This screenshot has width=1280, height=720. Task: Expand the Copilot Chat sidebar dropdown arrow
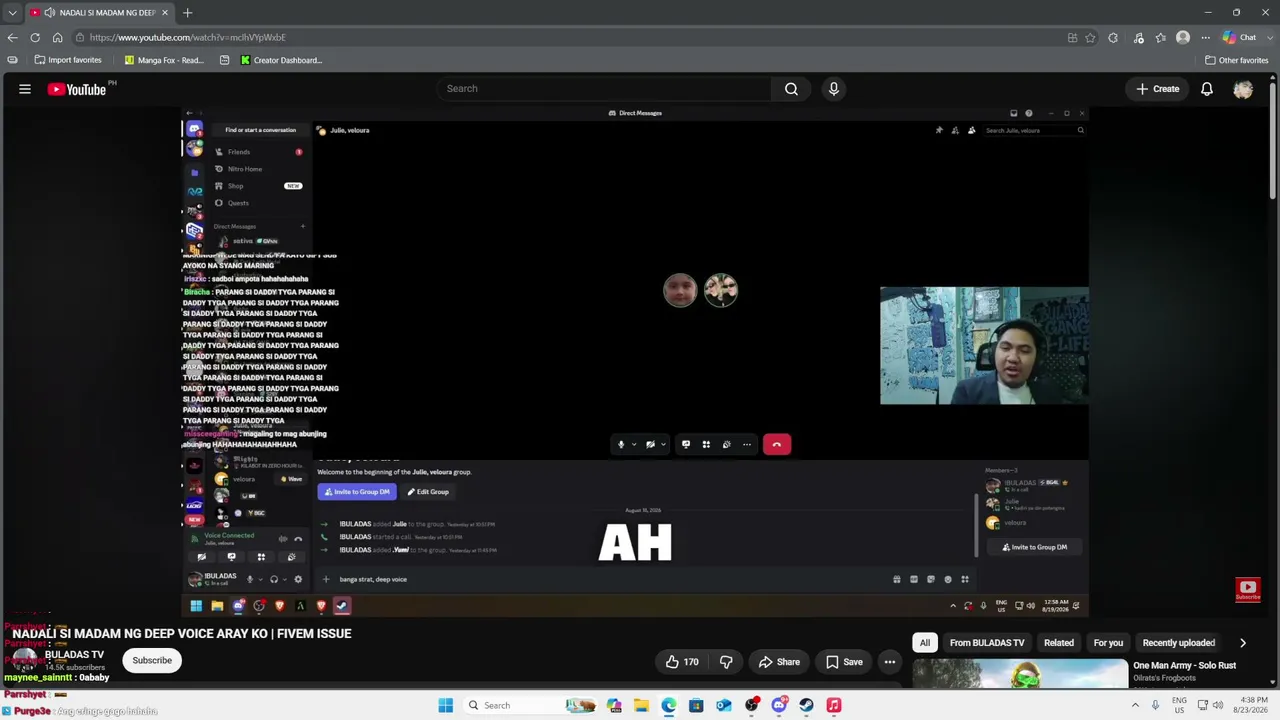1268,38
